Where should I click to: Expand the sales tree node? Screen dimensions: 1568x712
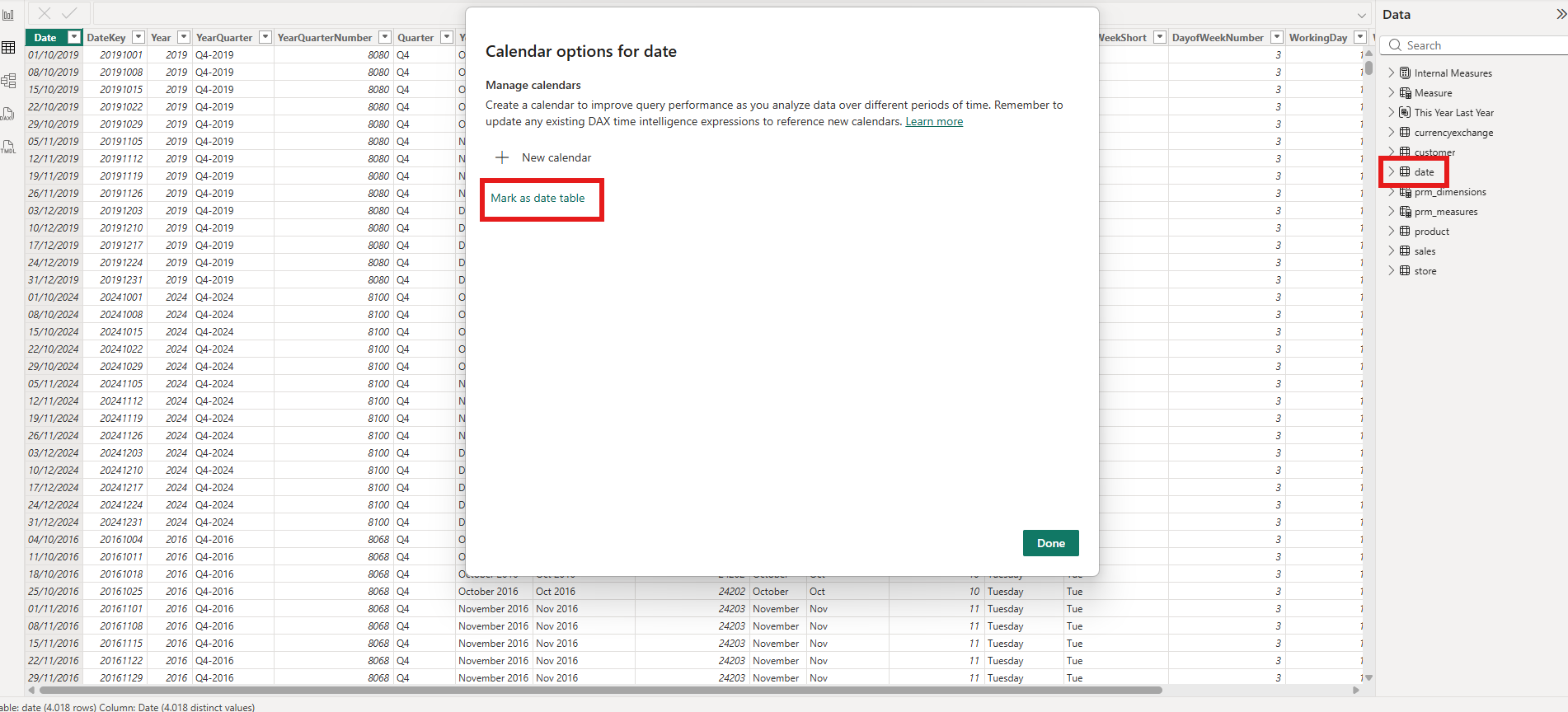tap(1392, 251)
